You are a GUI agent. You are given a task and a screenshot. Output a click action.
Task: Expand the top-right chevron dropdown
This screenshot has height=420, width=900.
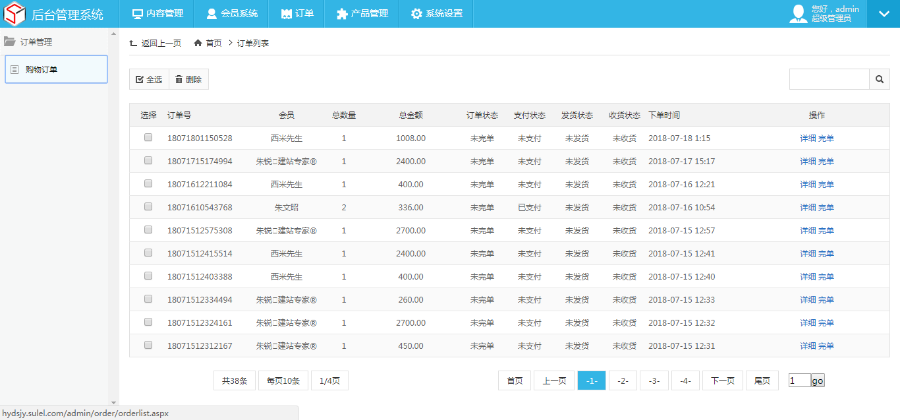pos(883,14)
